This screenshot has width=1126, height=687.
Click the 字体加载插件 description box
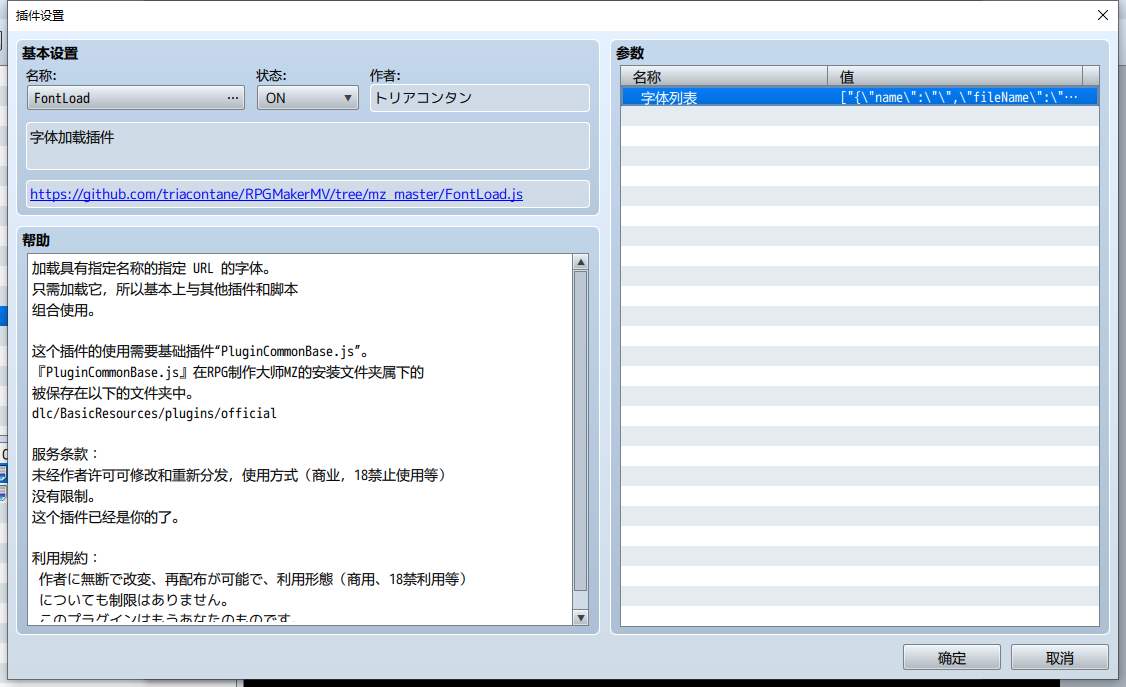[307, 146]
